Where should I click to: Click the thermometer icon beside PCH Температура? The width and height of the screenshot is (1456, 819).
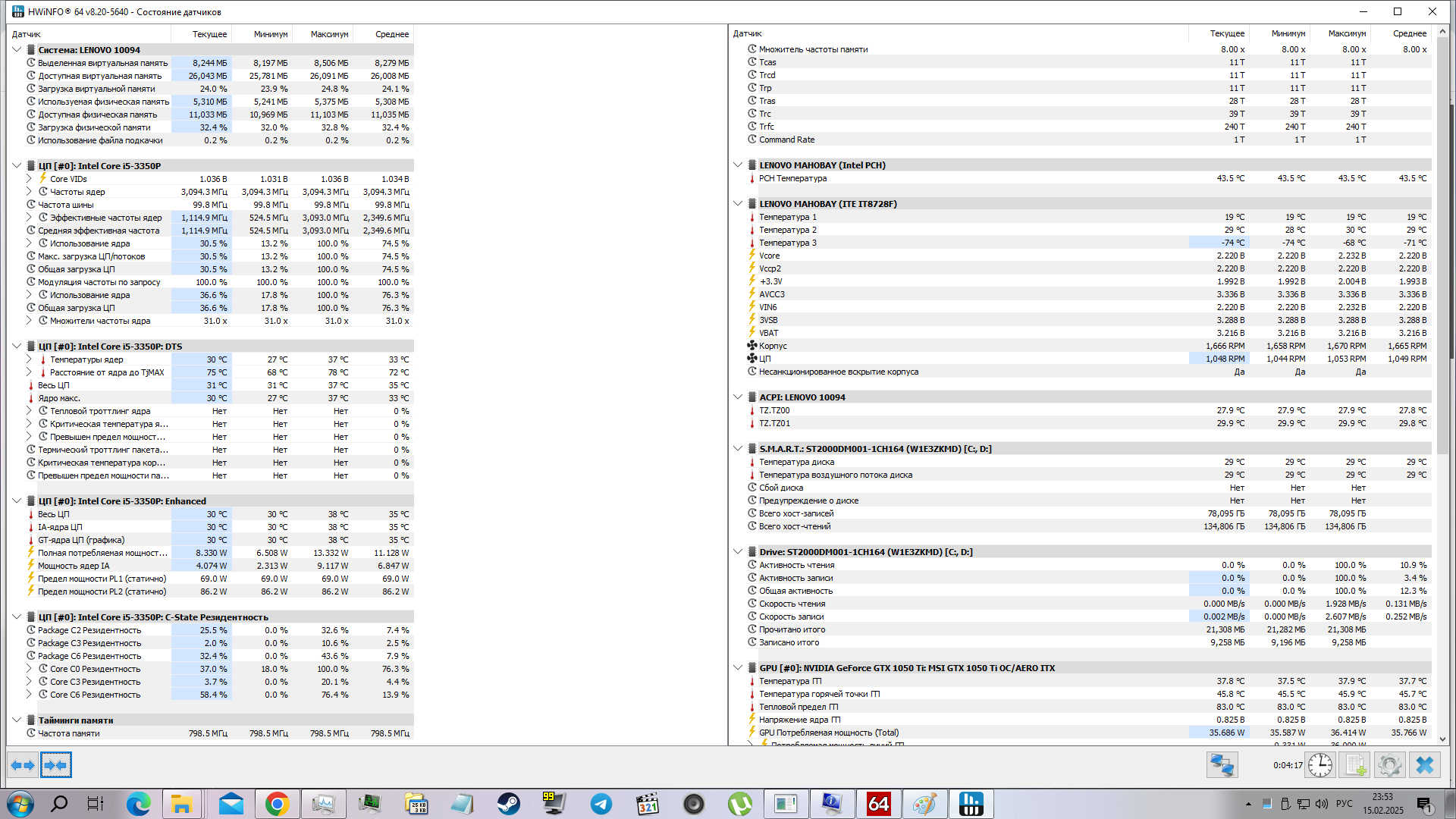752,178
